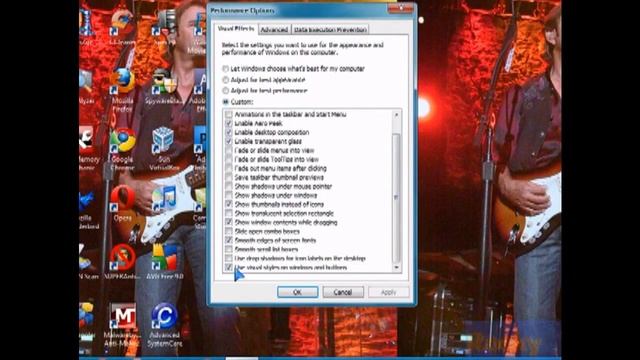The image size is (640, 360).
Task: Check Slide open combo boxes
Action: [229, 231]
